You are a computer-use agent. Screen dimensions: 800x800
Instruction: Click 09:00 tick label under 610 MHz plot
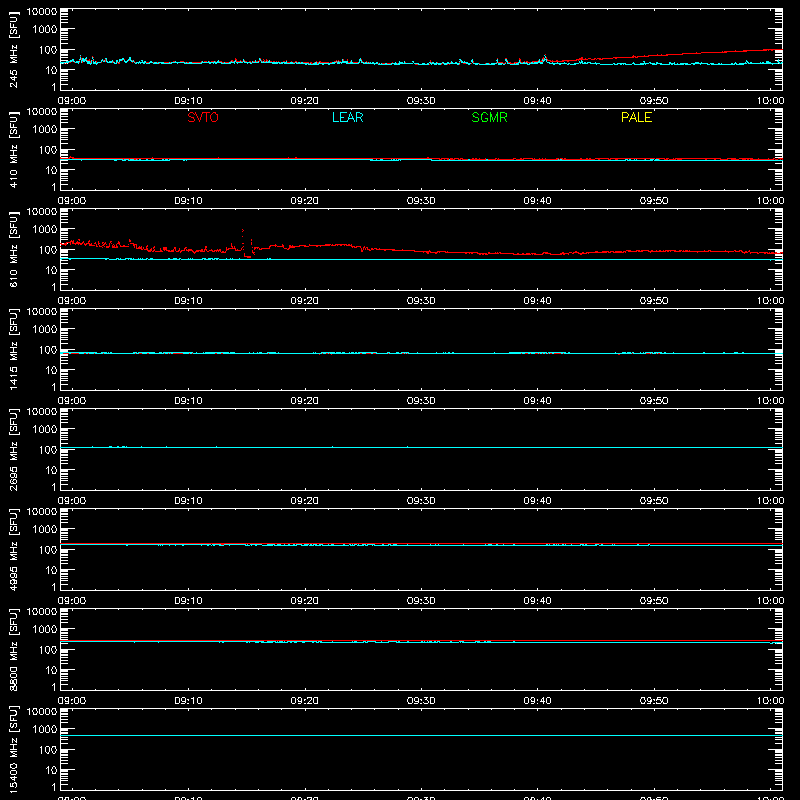pyautogui.click(x=72, y=301)
